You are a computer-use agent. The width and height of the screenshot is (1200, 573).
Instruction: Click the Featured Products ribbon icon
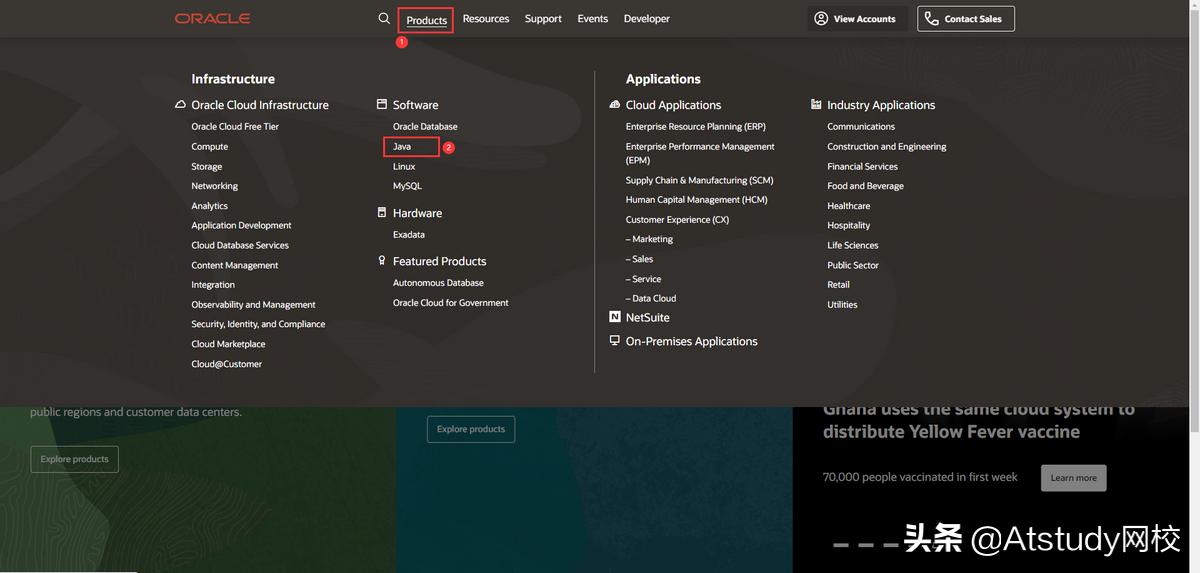(382, 261)
